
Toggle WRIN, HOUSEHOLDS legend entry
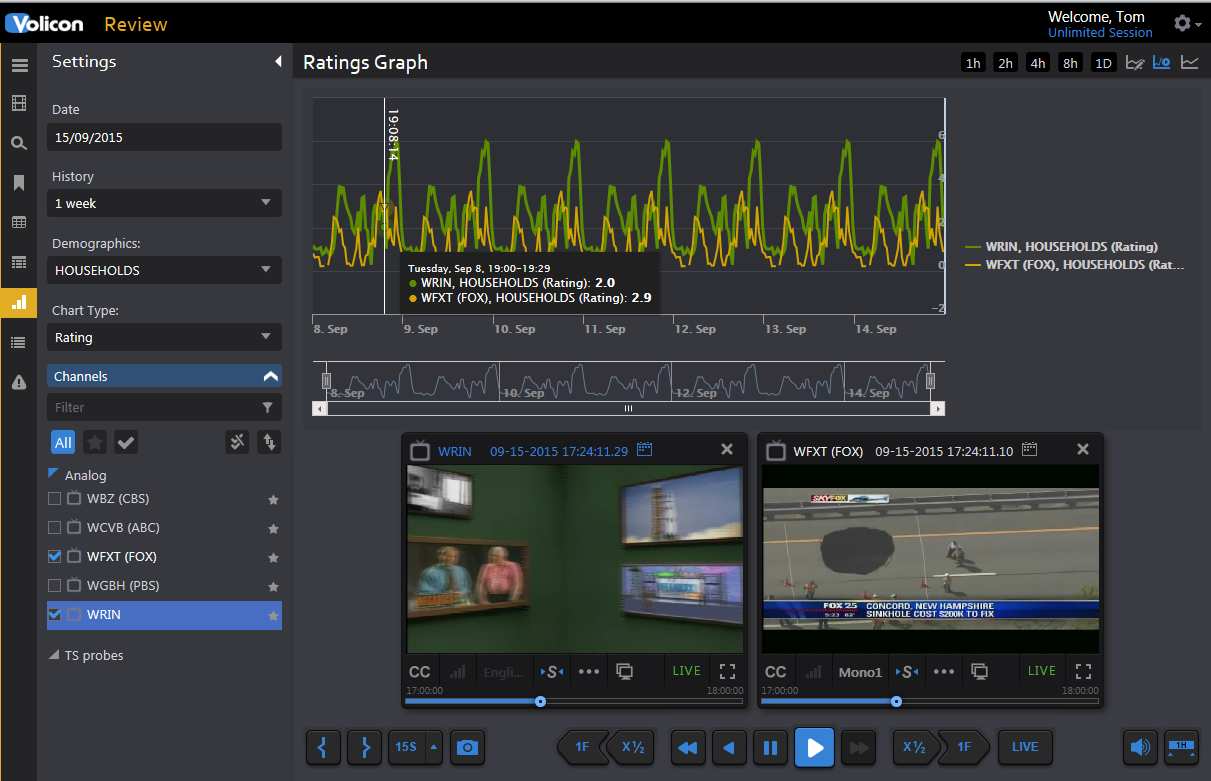pyautogui.click(x=1061, y=246)
